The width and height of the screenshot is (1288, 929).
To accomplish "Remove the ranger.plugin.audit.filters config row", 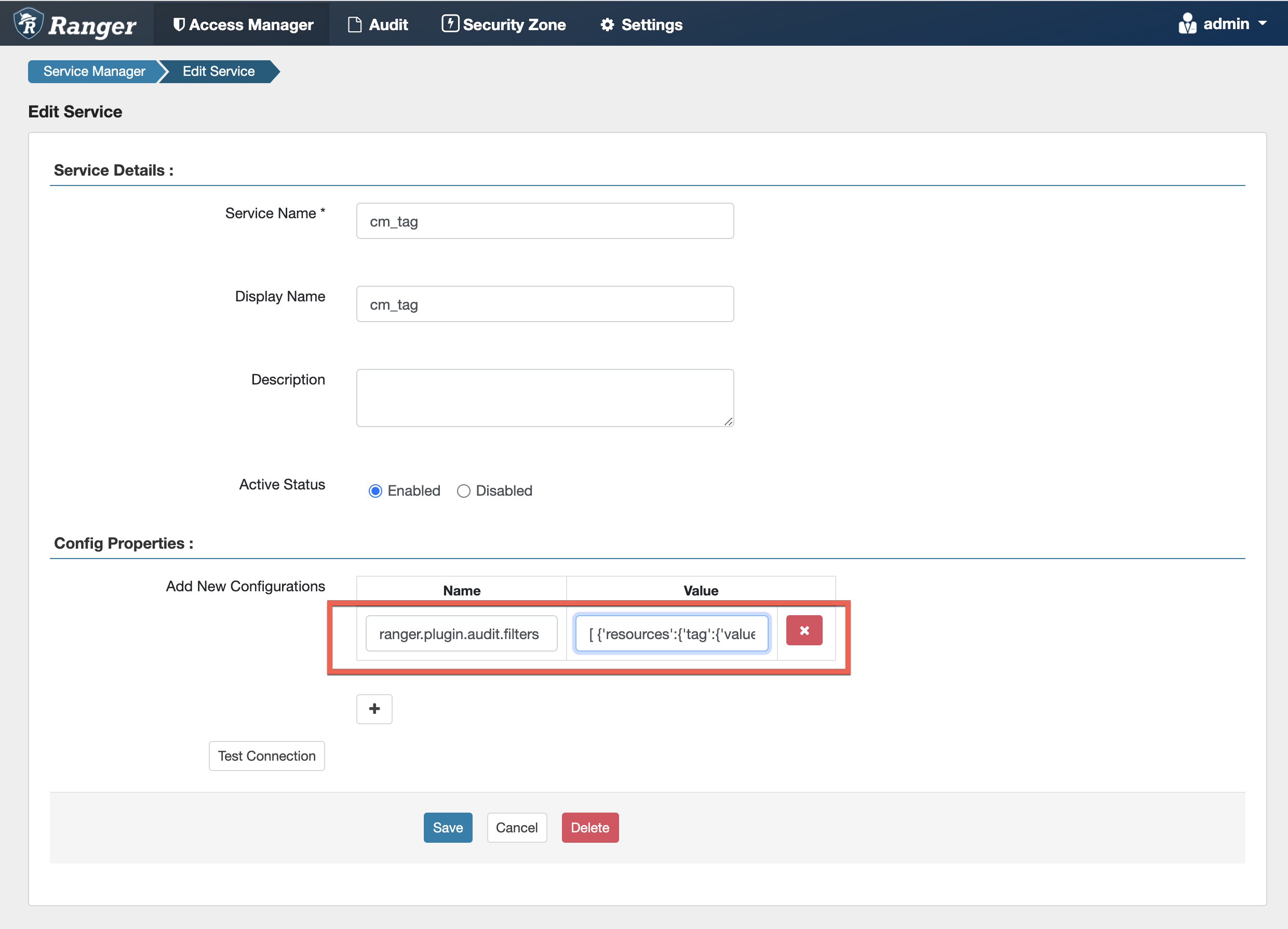I will click(x=803, y=630).
